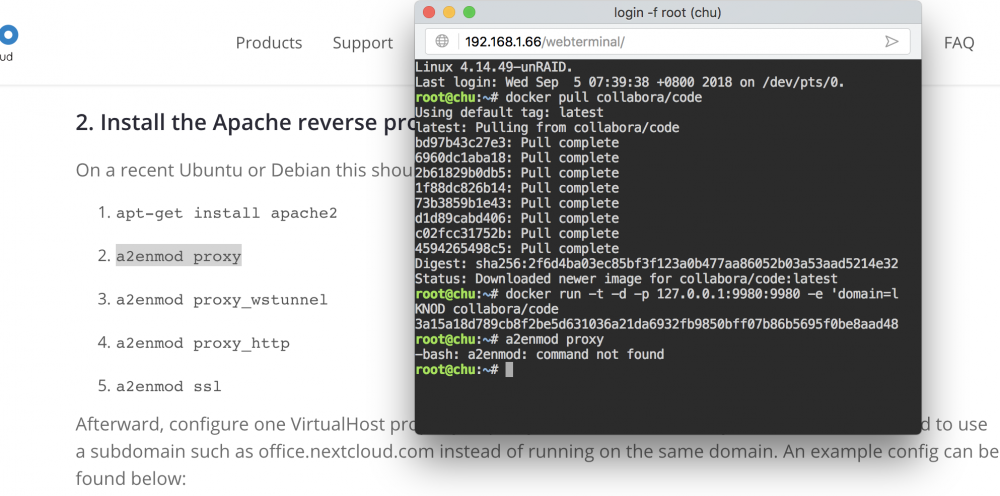Image resolution: width=1000 pixels, height=496 pixels.
Task: Click the '73b3859b1e43: Pull complete' line
Action: 517,203
